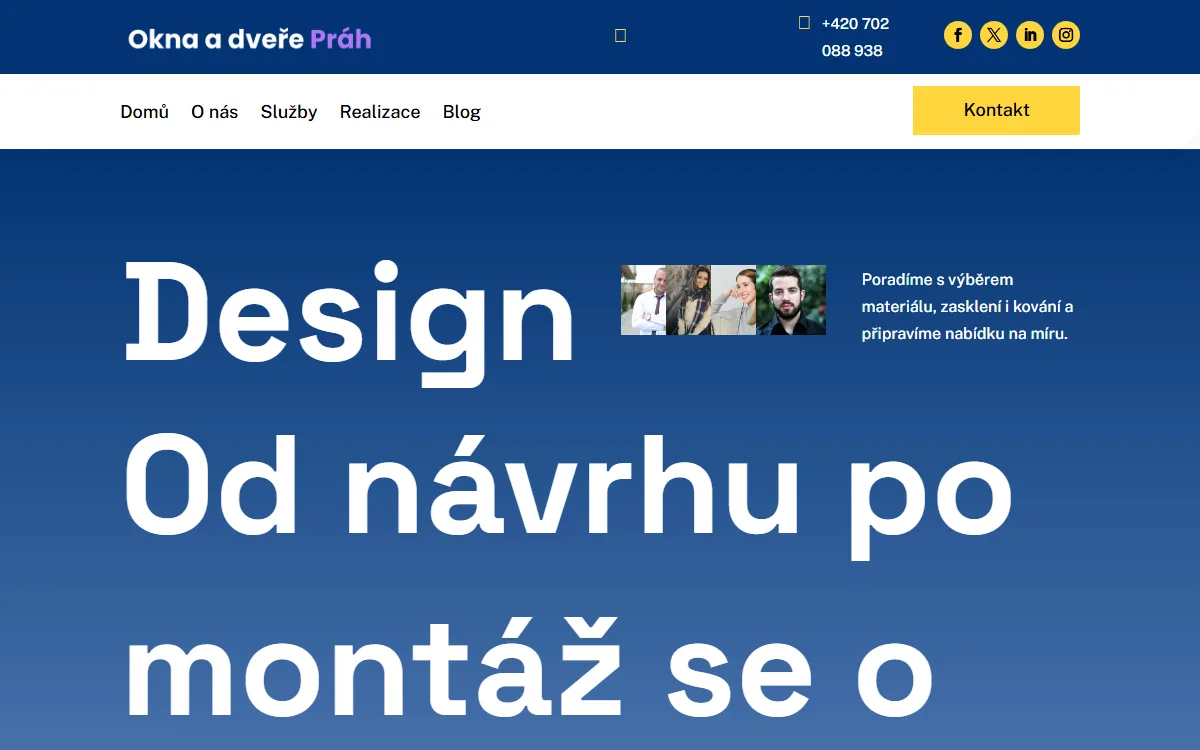
Task: Click the small icon beside the phone number
Action: pos(804,23)
